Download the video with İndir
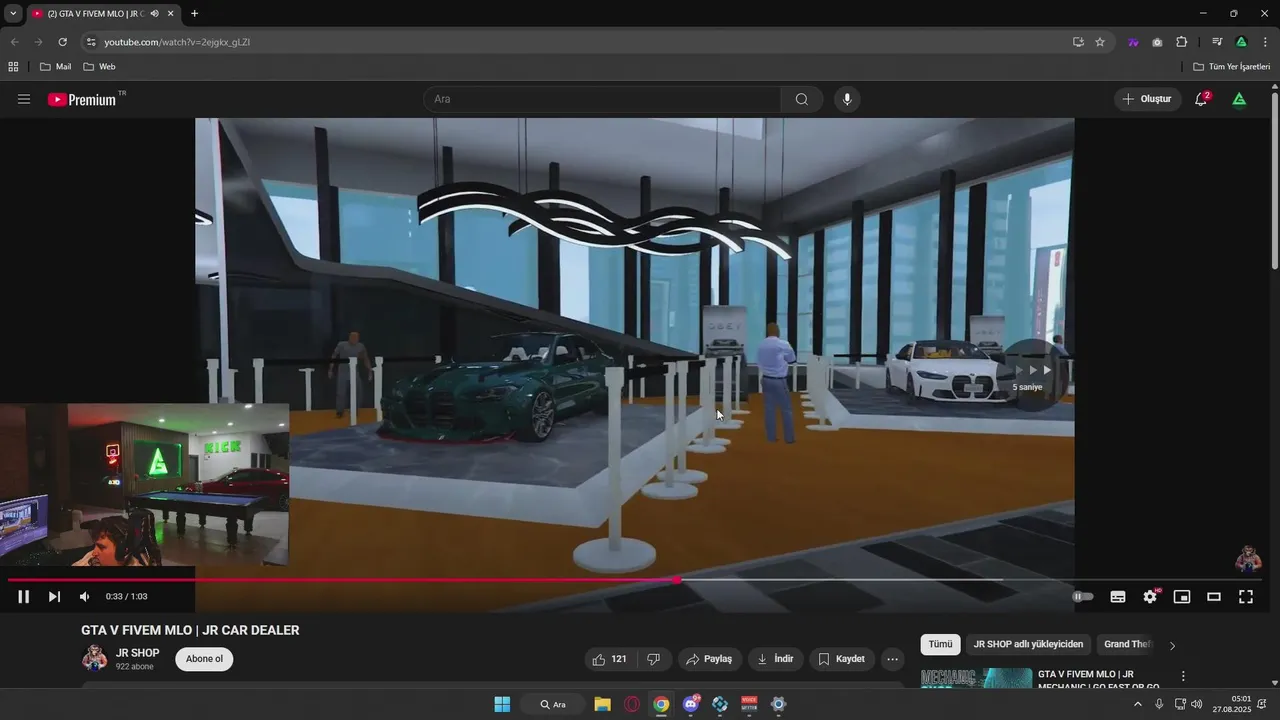The height and width of the screenshot is (720, 1280). 775,659
